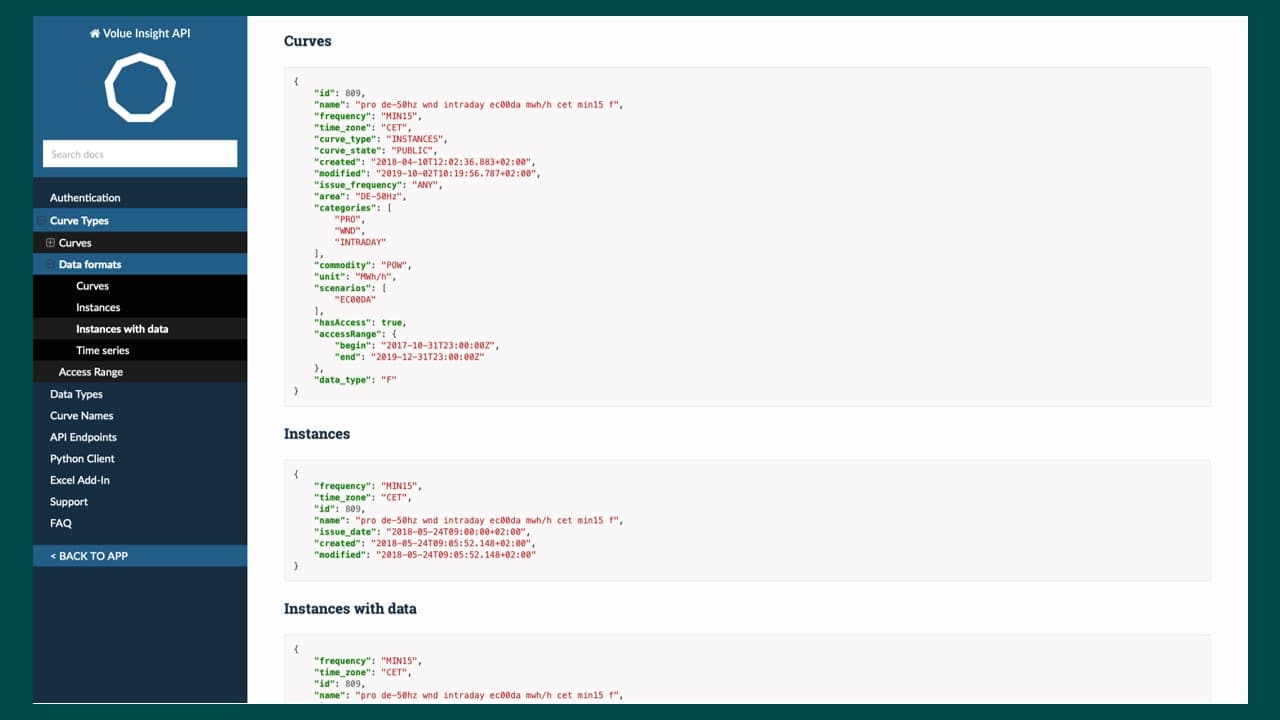The height and width of the screenshot is (720, 1280).
Task: Click the BACK TO APP button
Action: [89, 556]
